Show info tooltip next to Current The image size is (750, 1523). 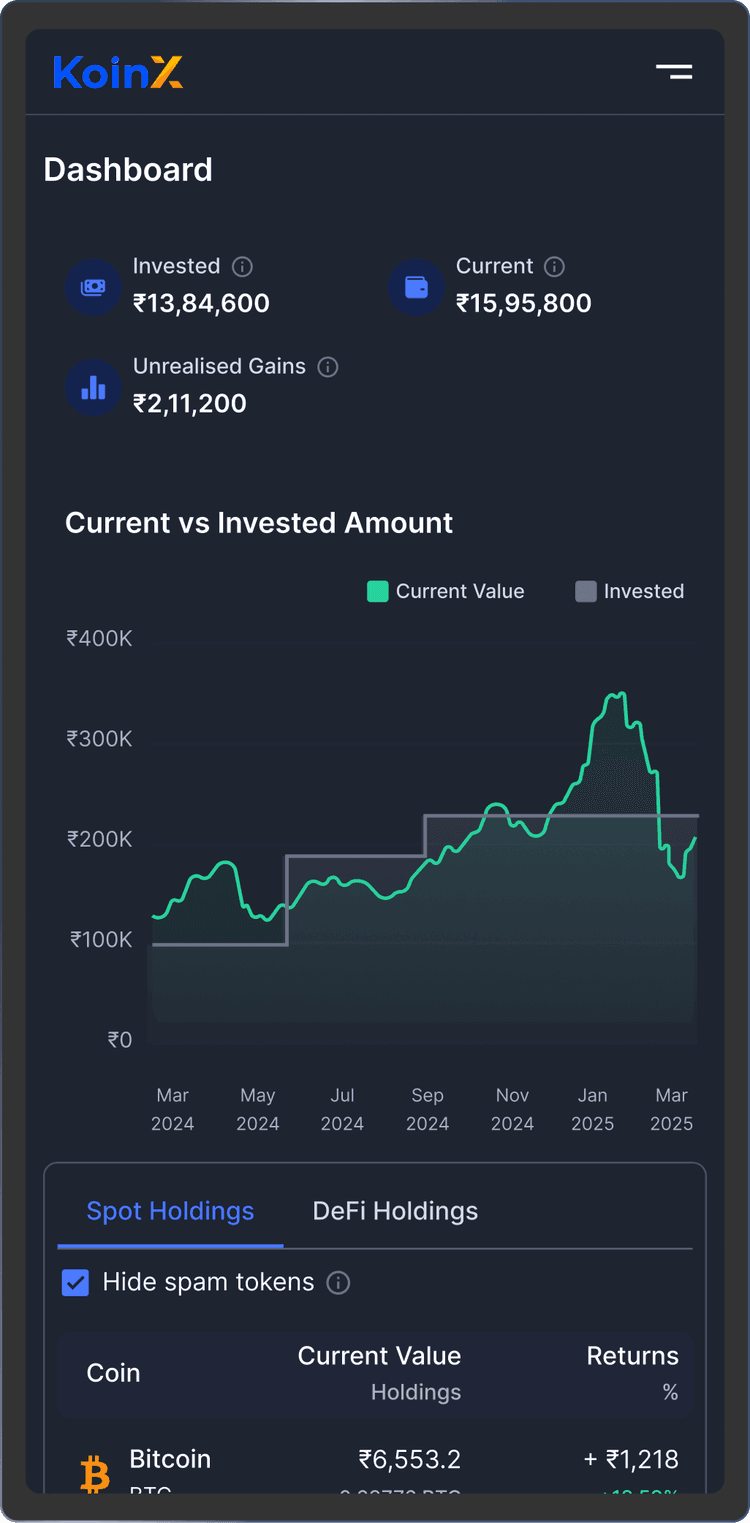pos(554,267)
